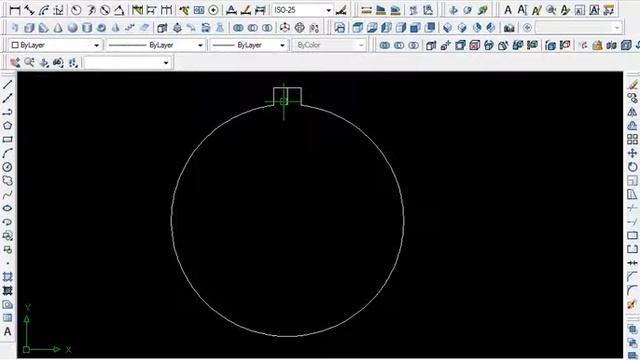
Task: Click the Multiline Text A icon in Text toolbar
Action: (508, 10)
